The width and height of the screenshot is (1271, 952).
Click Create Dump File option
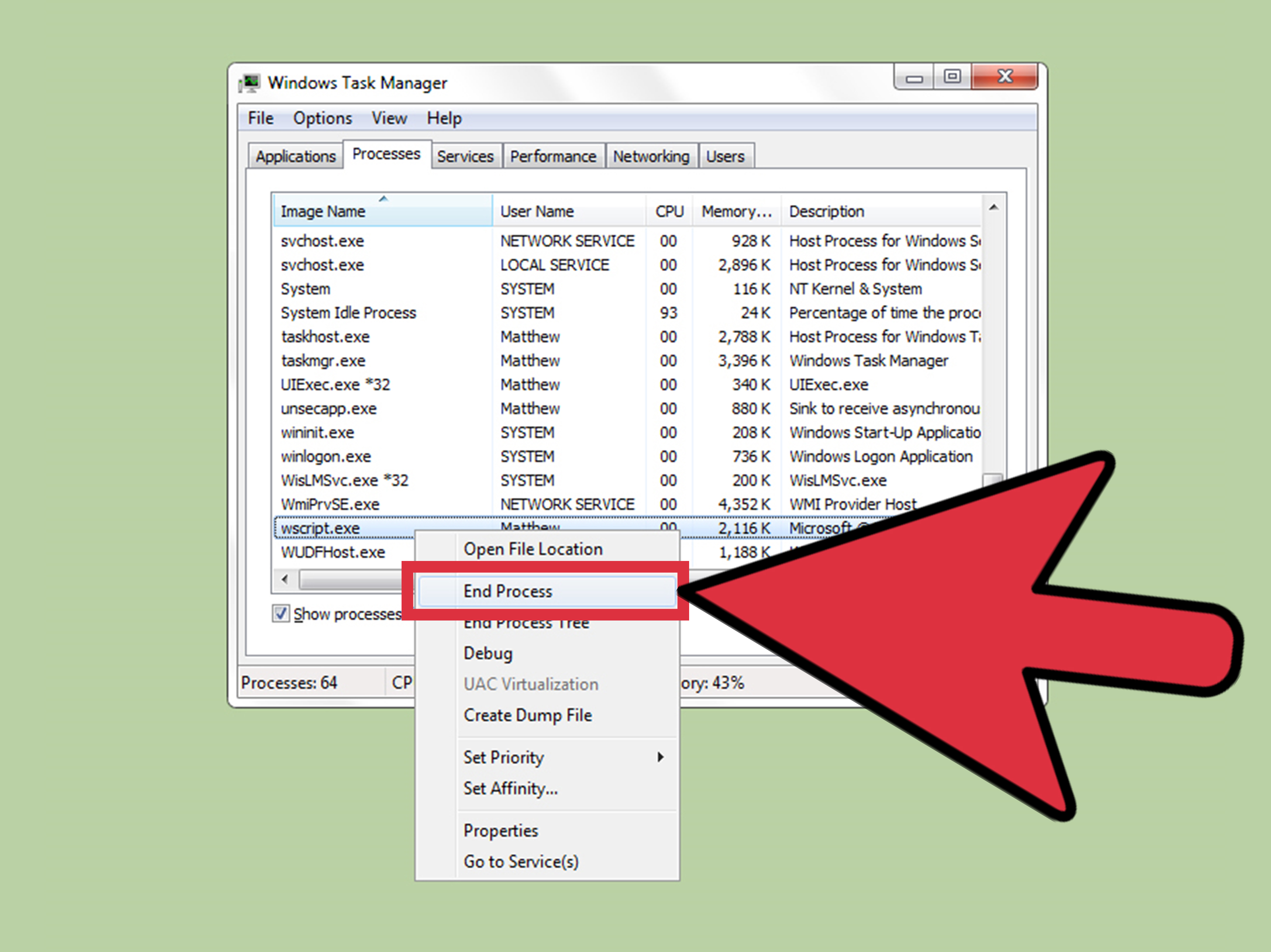[x=527, y=715]
